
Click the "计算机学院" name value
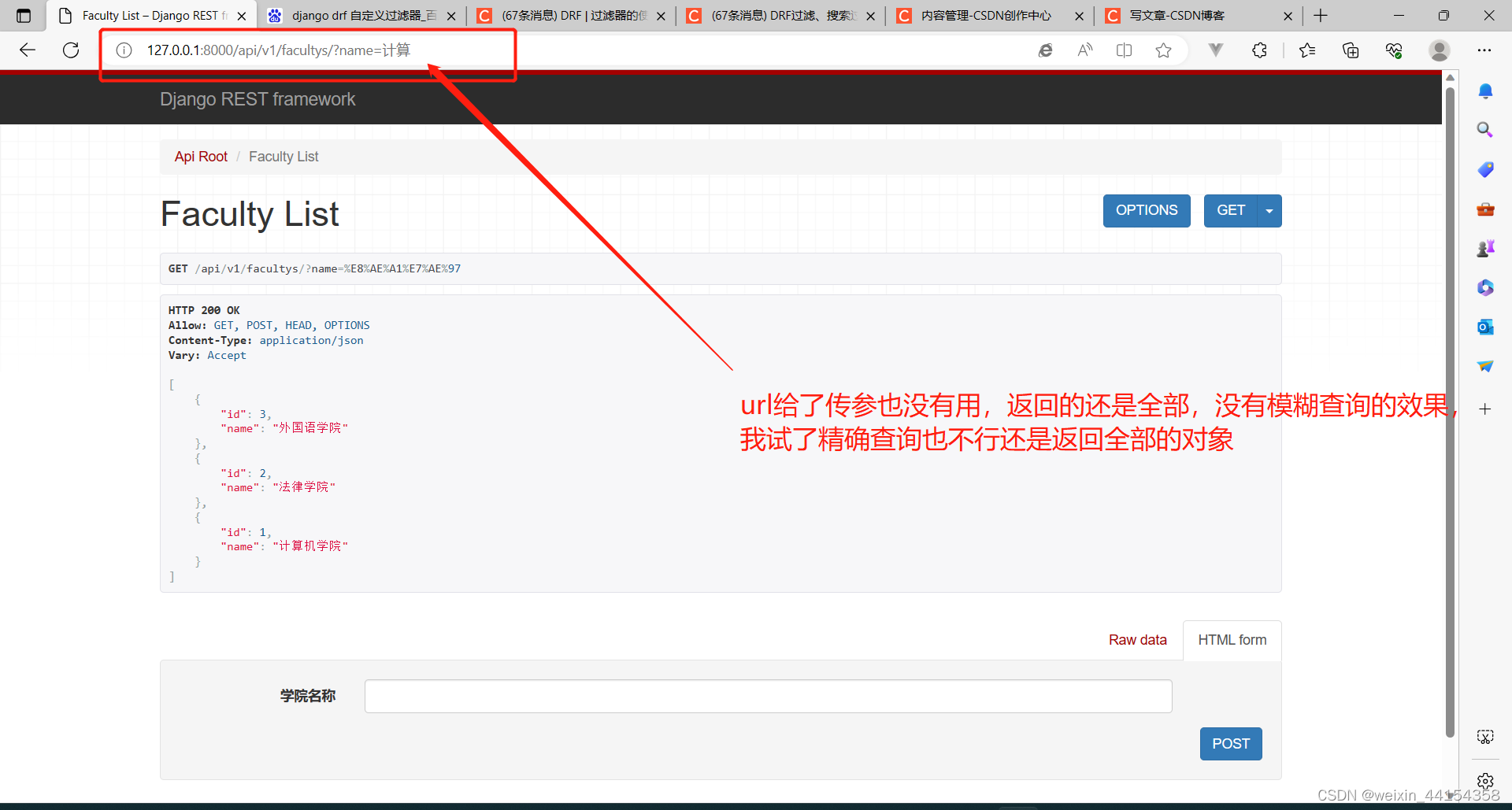pyautogui.click(x=310, y=546)
